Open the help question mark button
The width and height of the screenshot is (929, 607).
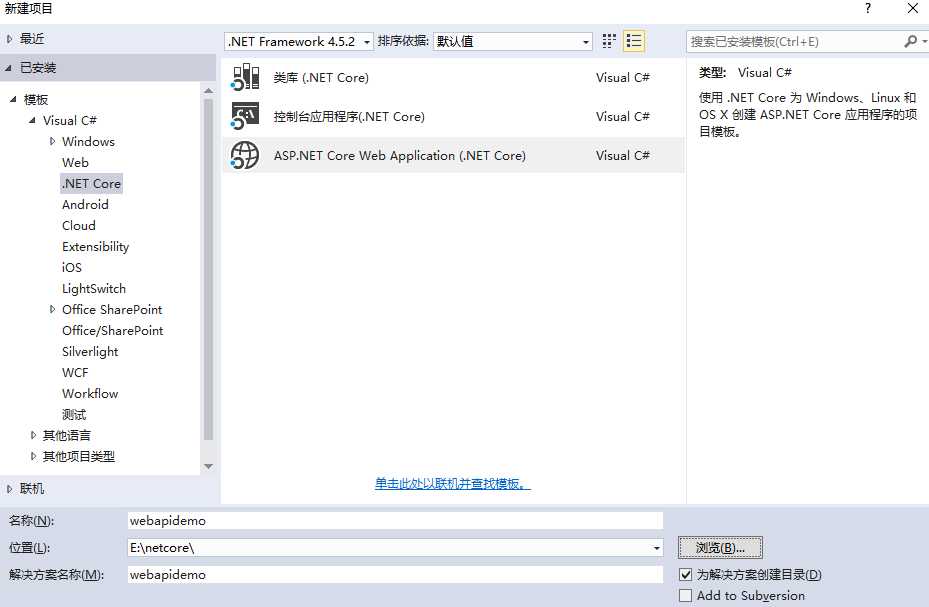868,8
